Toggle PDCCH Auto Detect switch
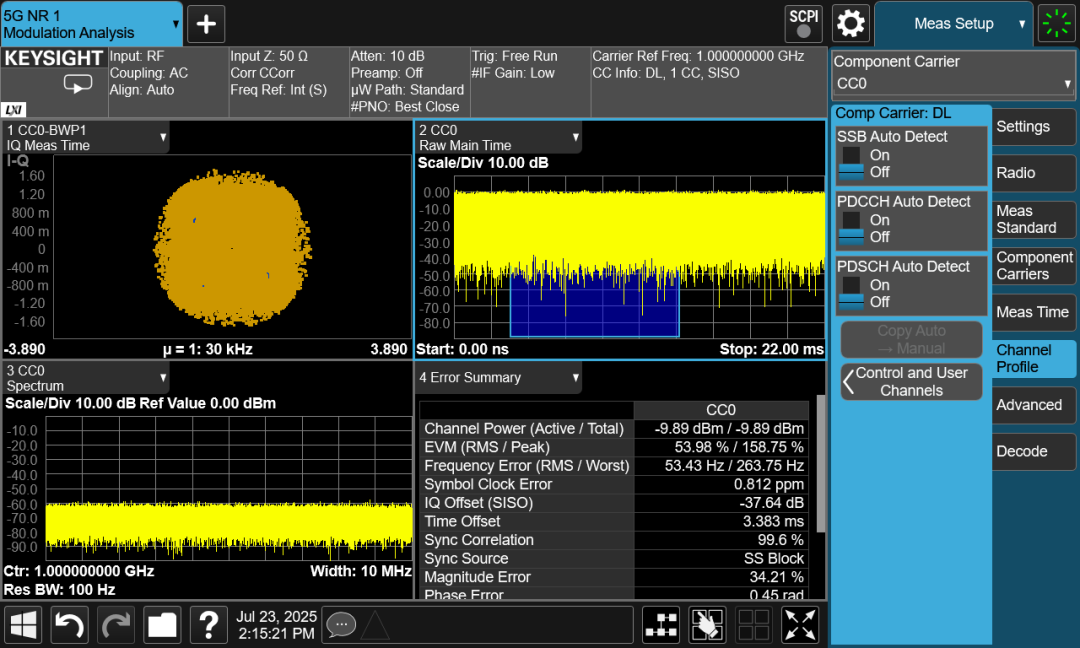Screen dimensions: 1080x648 851,229
